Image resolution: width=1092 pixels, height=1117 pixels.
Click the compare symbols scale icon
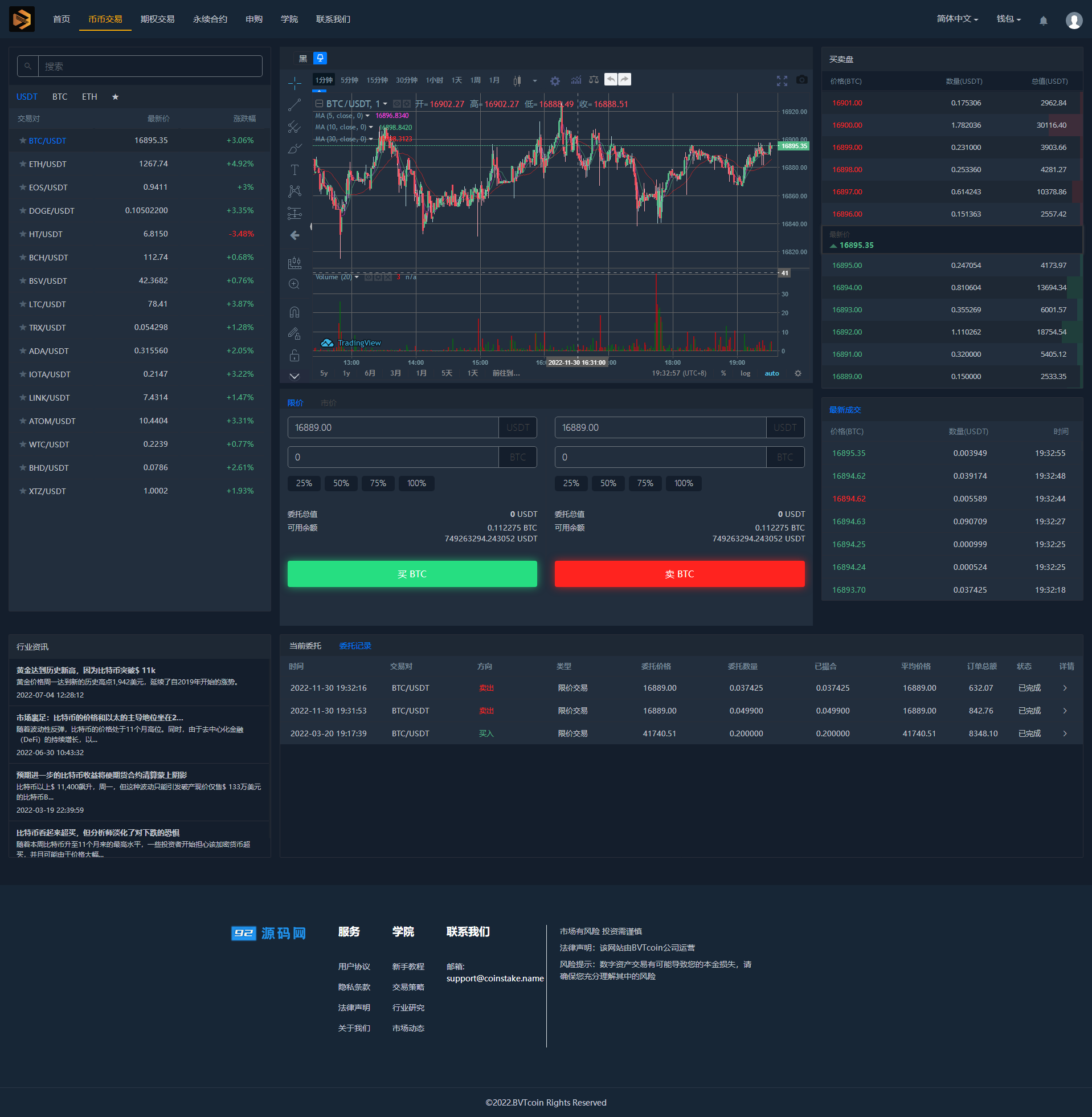point(594,80)
